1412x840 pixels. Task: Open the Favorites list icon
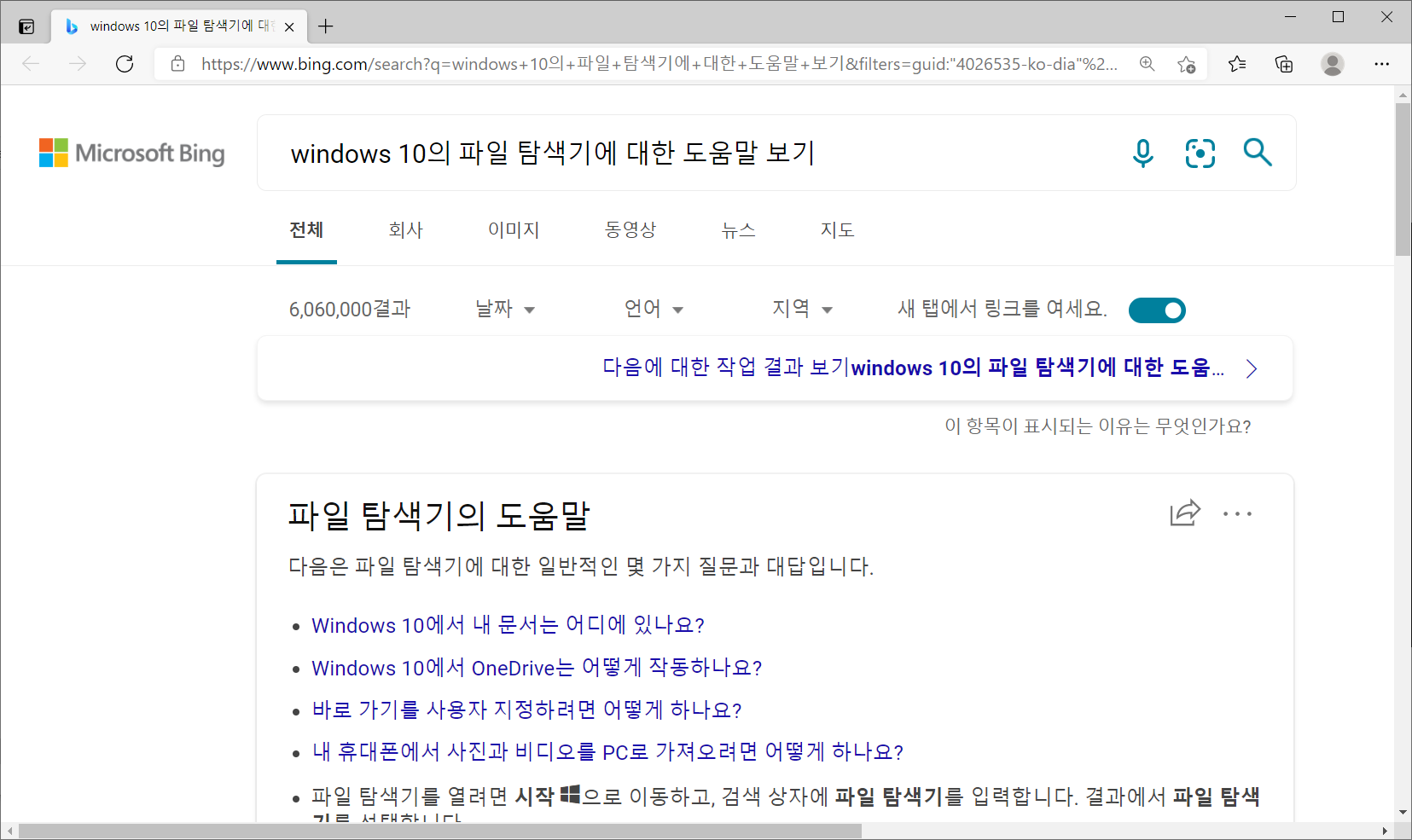click(1237, 64)
